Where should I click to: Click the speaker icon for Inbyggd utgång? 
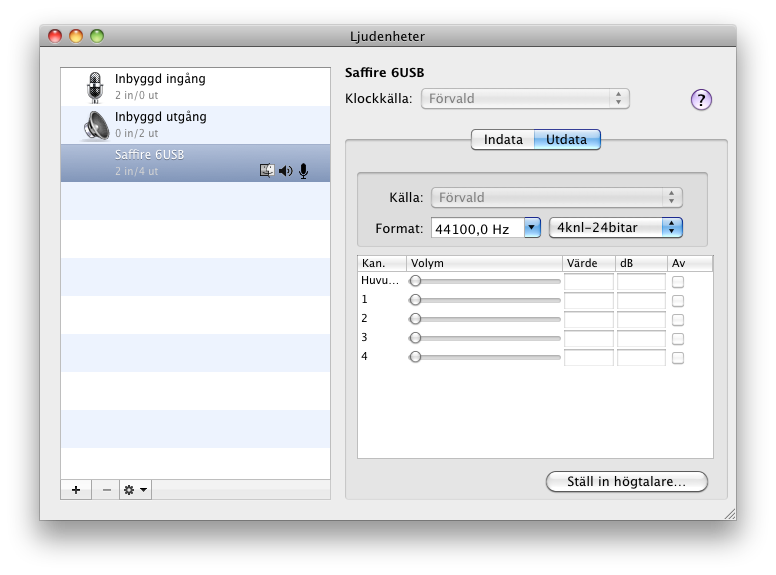(96, 125)
